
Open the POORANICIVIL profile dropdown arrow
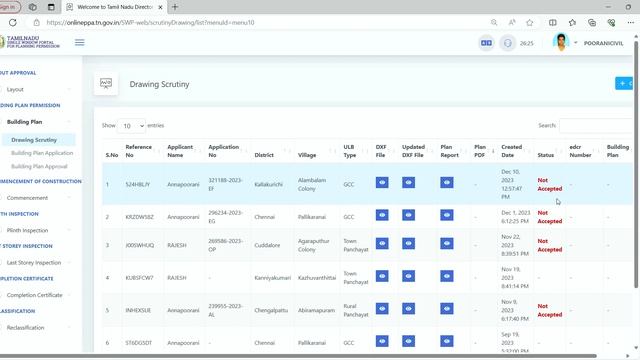(x=576, y=42)
